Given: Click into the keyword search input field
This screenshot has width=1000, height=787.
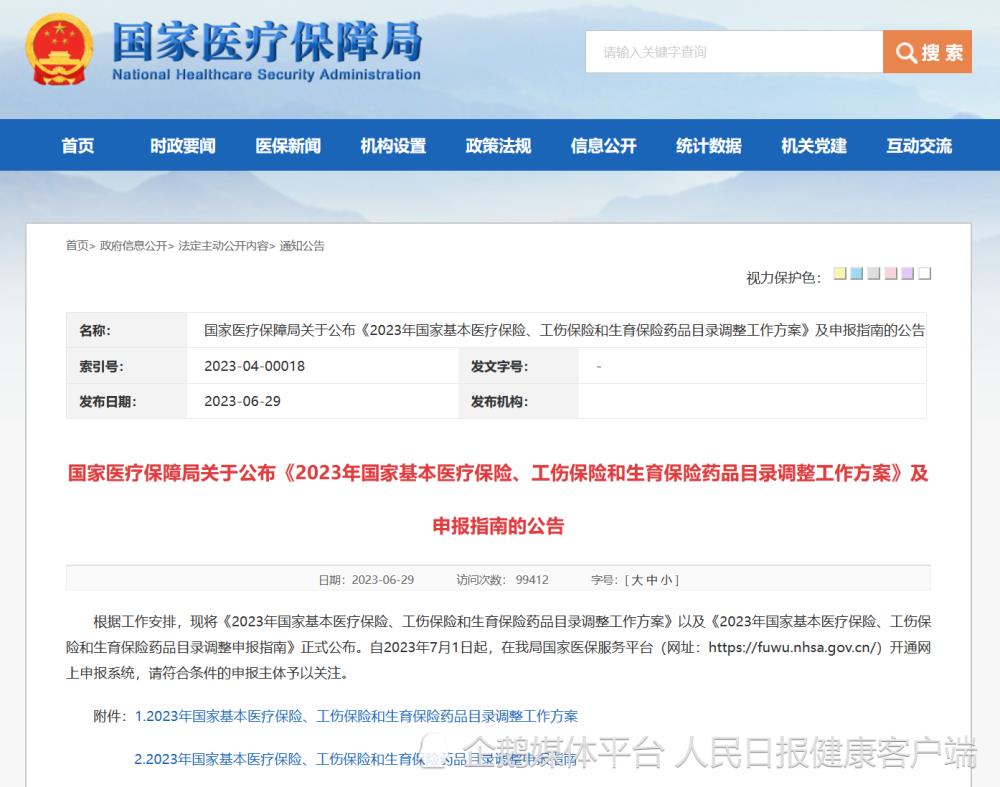Looking at the screenshot, I should coord(730,52).
